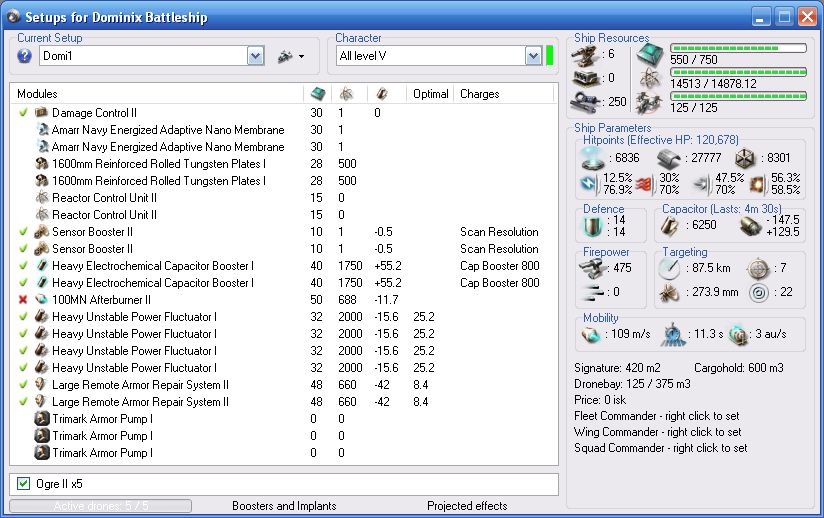
Task: Click second Heavy Electrochemical Capacitor Booster icon
Action: click(43, 283)
